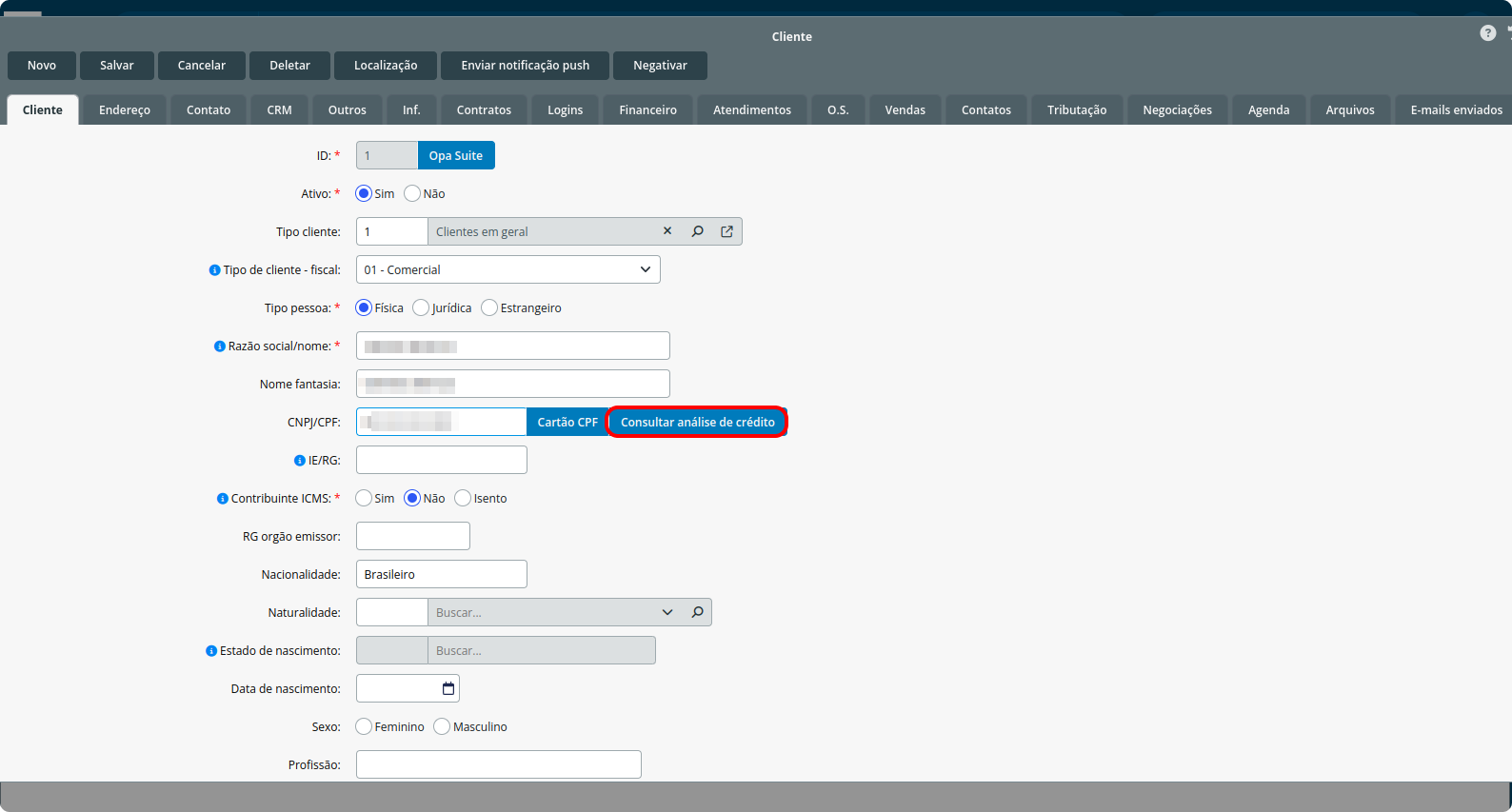Set Ativo to Não
This screenshot has width=1512, height=812.
coord(412,193)
